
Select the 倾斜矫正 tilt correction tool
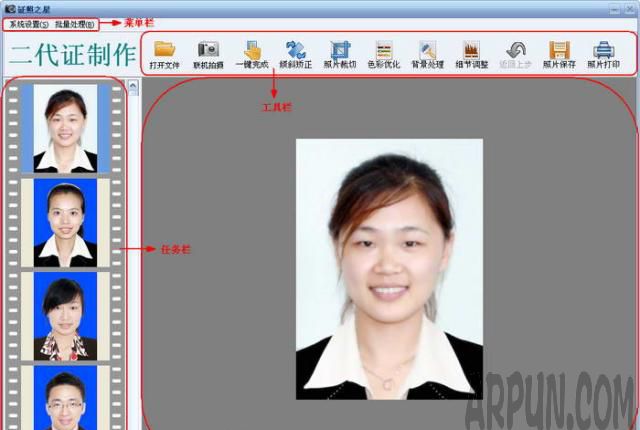(x=296, y=53)
